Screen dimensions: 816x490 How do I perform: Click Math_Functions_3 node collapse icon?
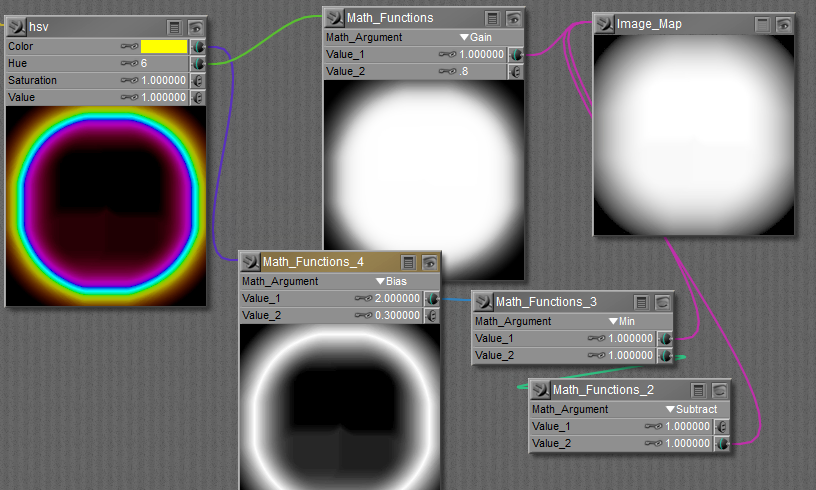pos(483,302)
